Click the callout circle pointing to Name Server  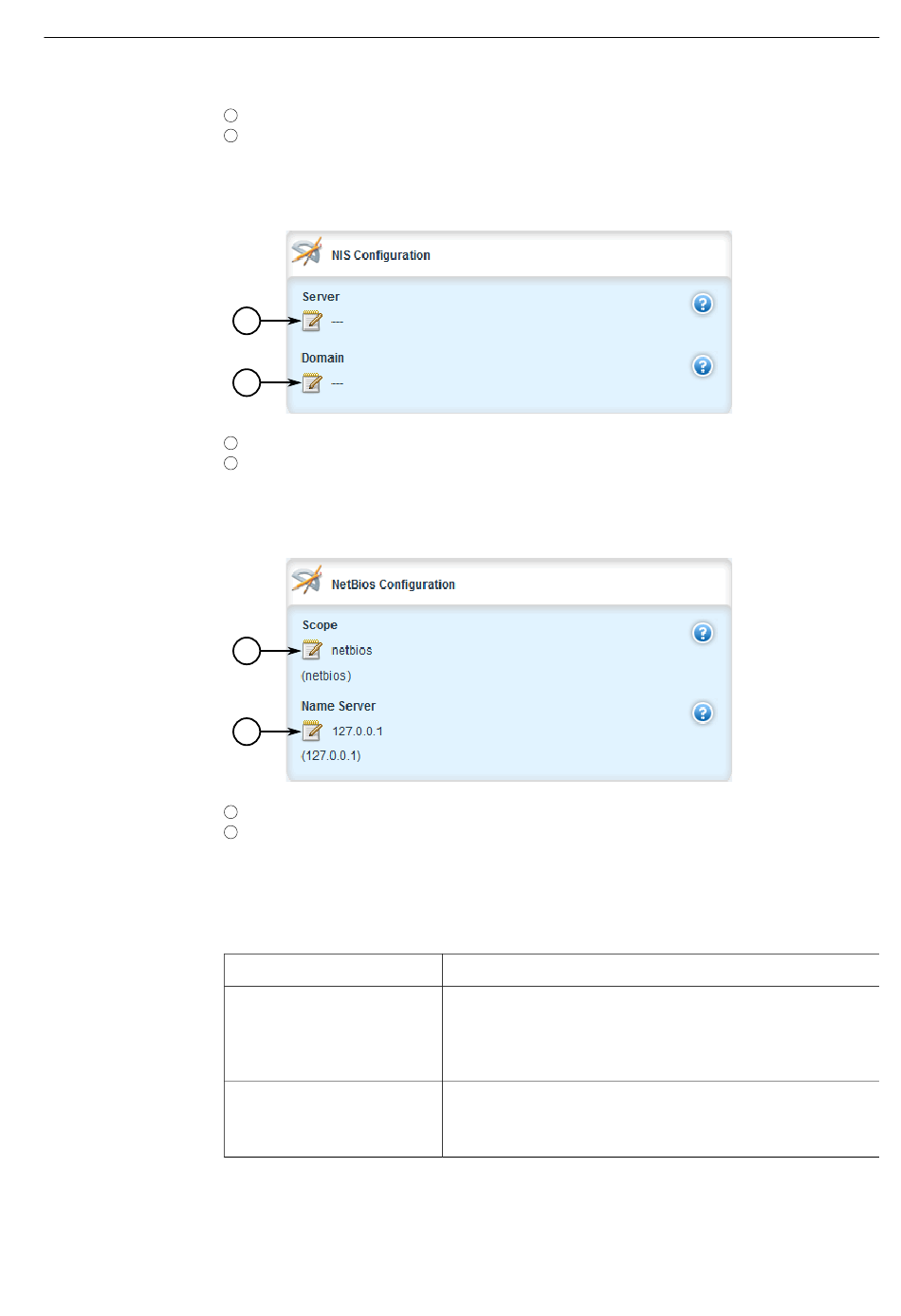coord(247,732)
